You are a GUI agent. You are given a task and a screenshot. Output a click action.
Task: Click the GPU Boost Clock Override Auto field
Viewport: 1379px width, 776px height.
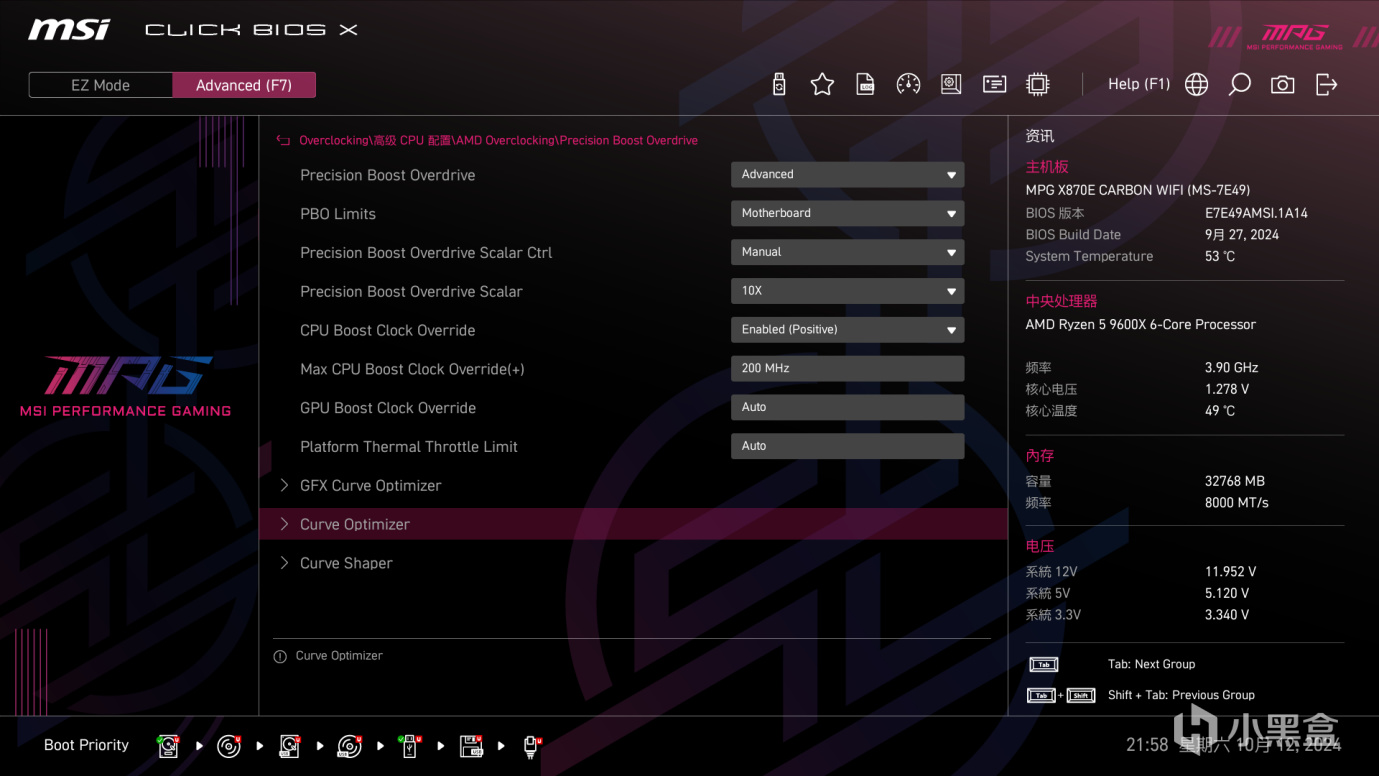click(847, 408)
